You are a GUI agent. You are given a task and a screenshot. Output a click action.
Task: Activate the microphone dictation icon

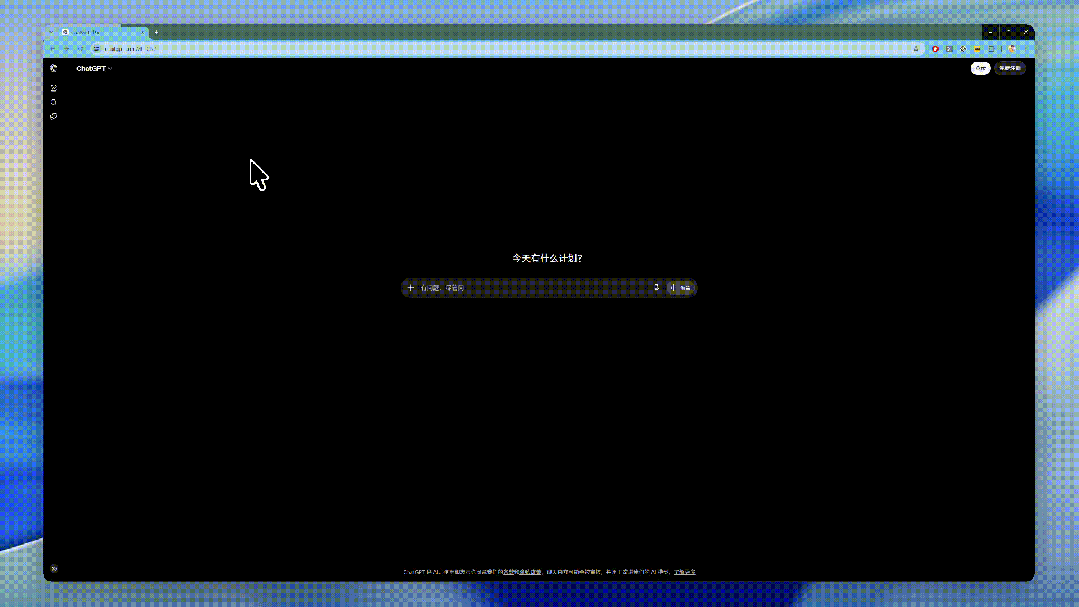pyautogui.click(x=656, y=288)
